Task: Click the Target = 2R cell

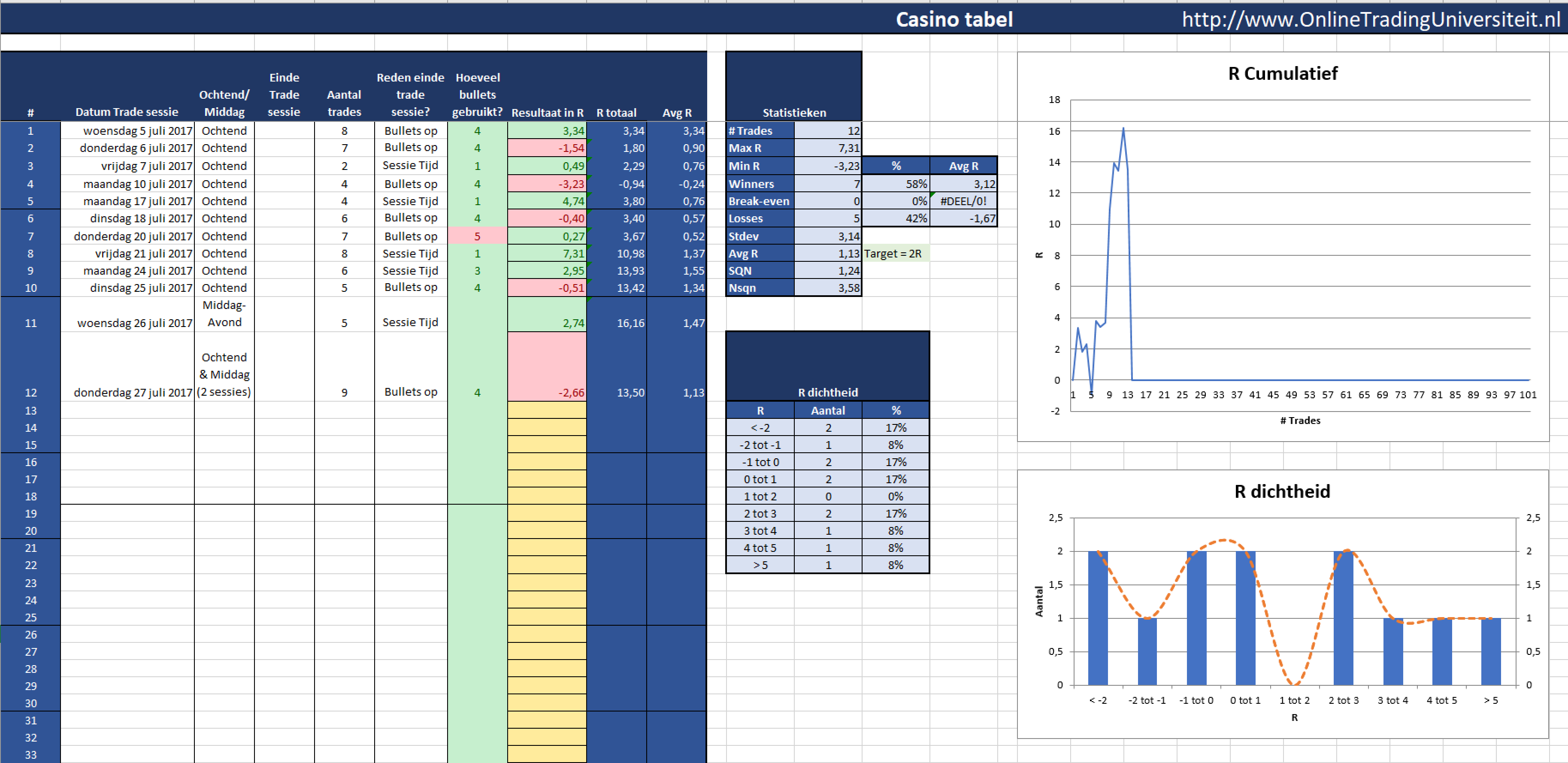Action: click(896, 253)
